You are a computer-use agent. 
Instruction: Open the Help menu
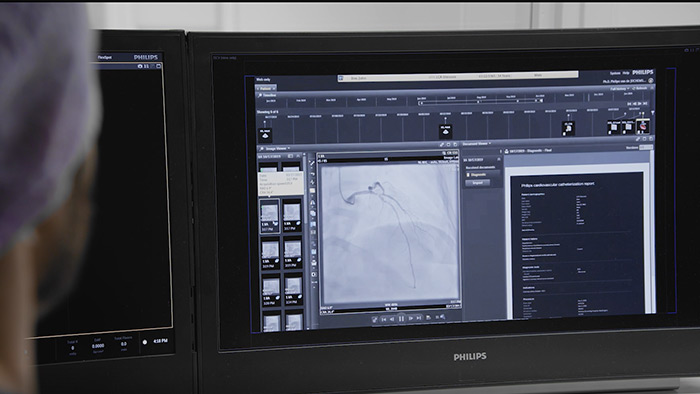(x=626, y=73)
